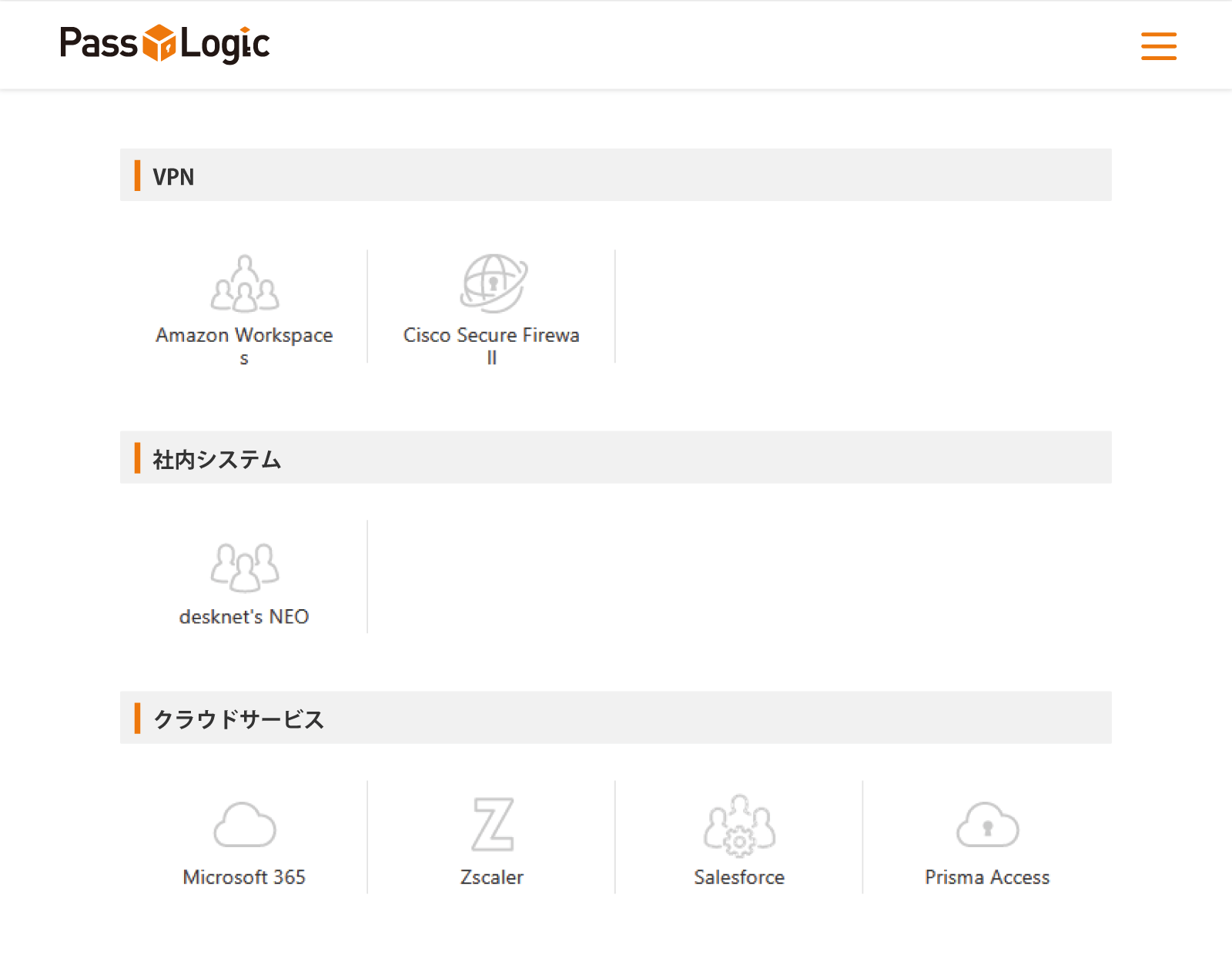Launch desknet's NEO via its label
The height and width of the screenshot is (955, 1232).
click(x=244, y=617)
